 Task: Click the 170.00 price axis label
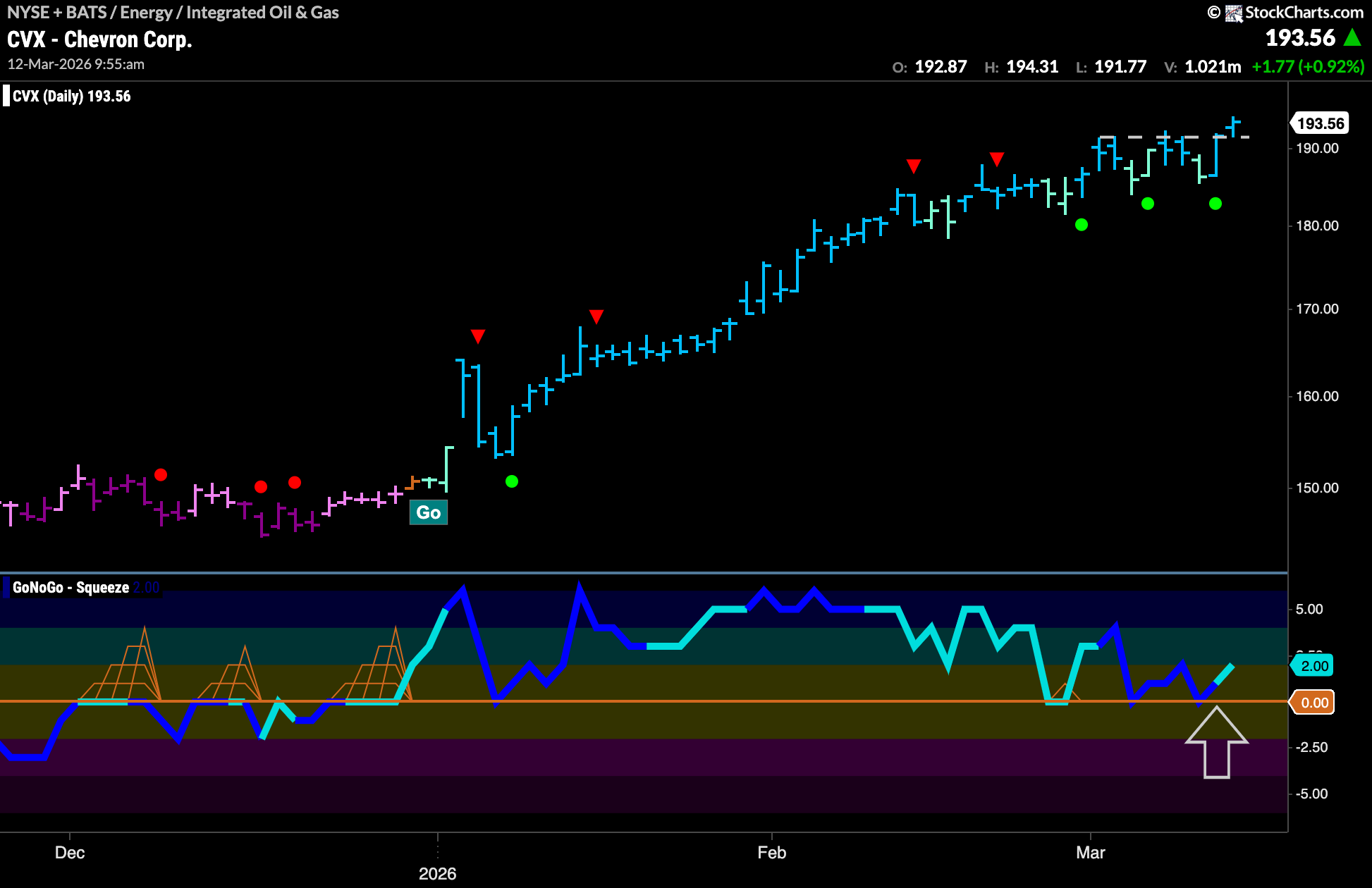[x=1317, y=309]
